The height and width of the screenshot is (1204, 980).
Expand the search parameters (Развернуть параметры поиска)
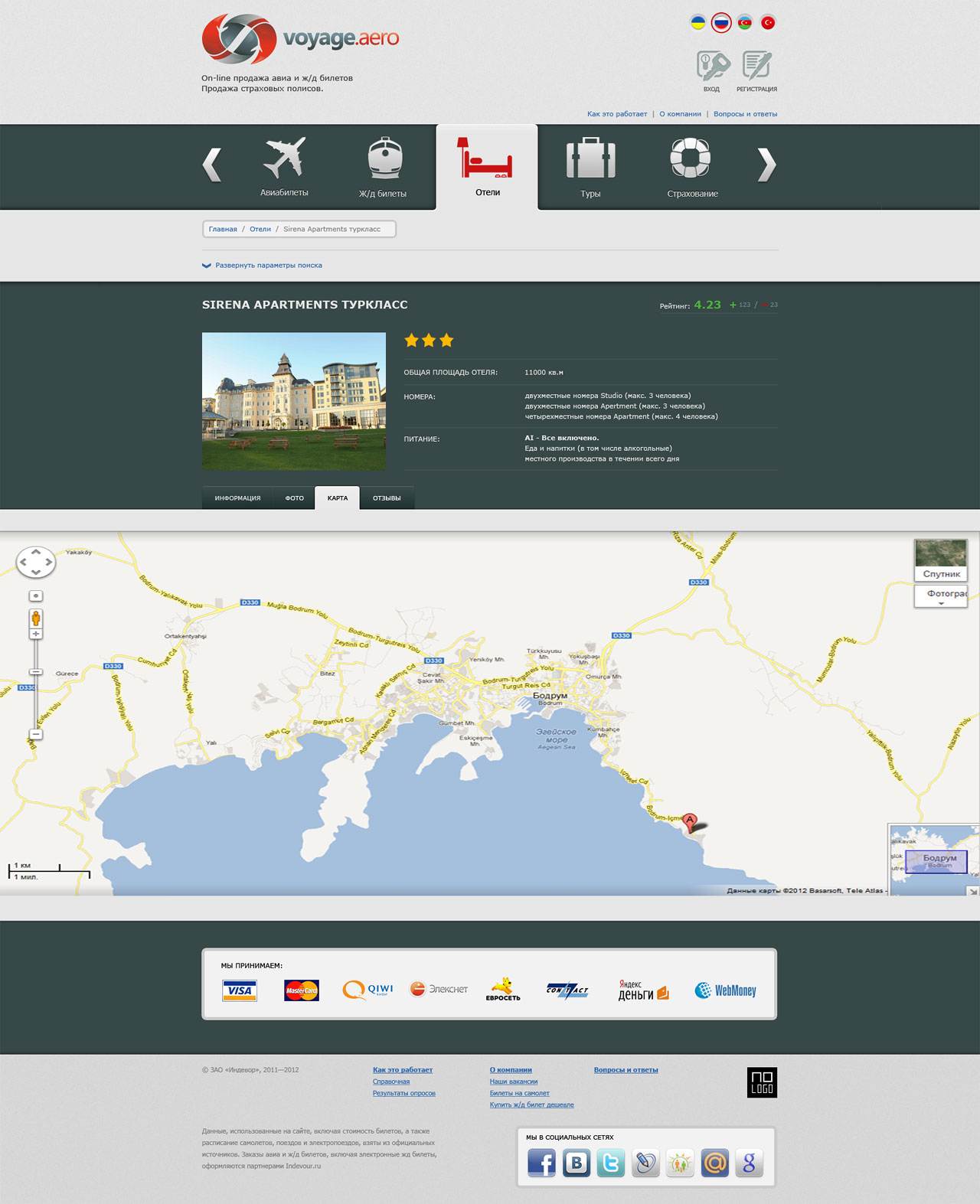[268, 266]
